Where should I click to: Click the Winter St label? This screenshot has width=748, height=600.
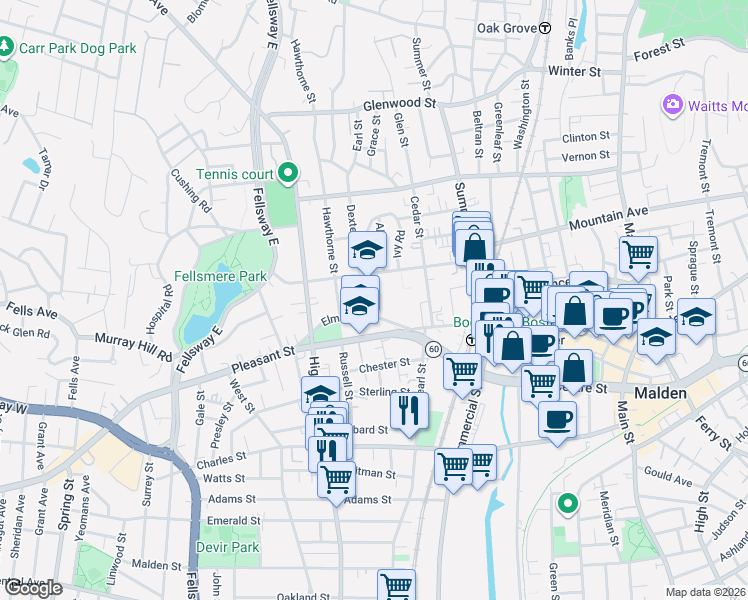point(574,72)
